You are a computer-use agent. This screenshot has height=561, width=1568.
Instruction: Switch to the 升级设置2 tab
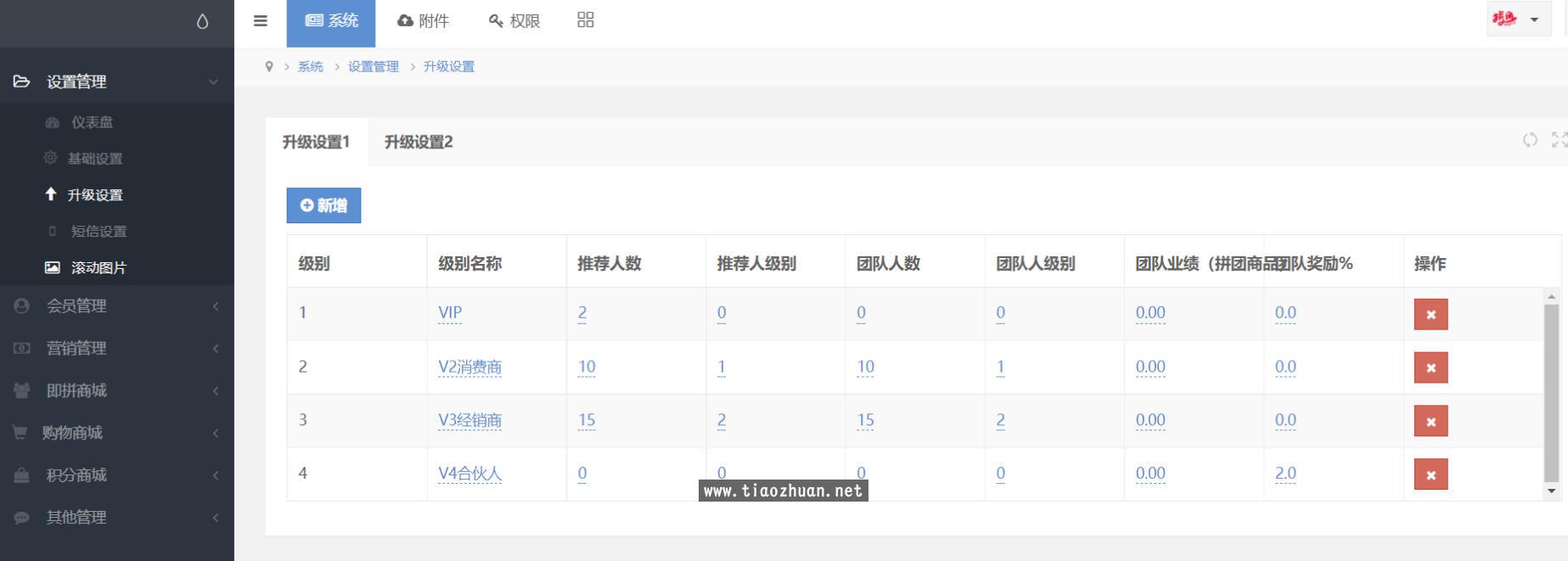coord(419,142)
